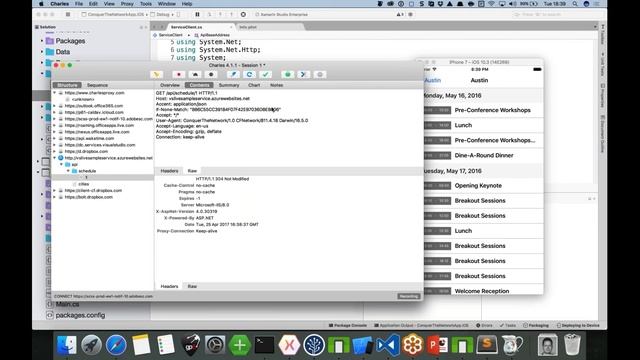Collapse the www.charlesproxy.com host node
The height and width of the screenshot is (360, 640).
pyautogui.click(x=55, y=93)
